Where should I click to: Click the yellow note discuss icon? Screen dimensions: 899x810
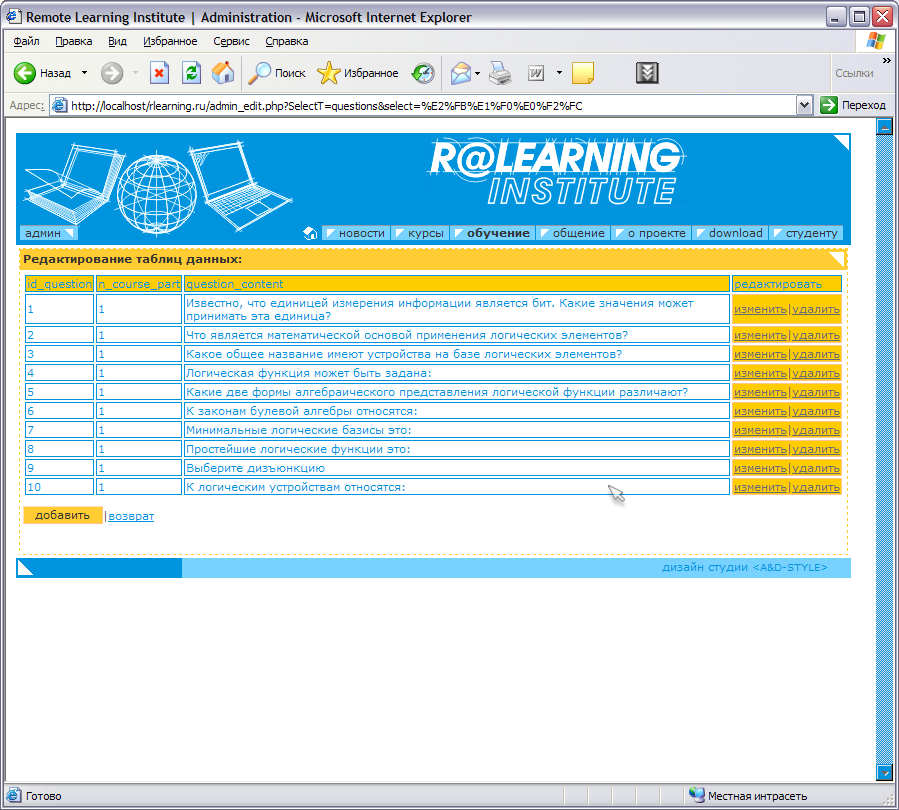583,73
